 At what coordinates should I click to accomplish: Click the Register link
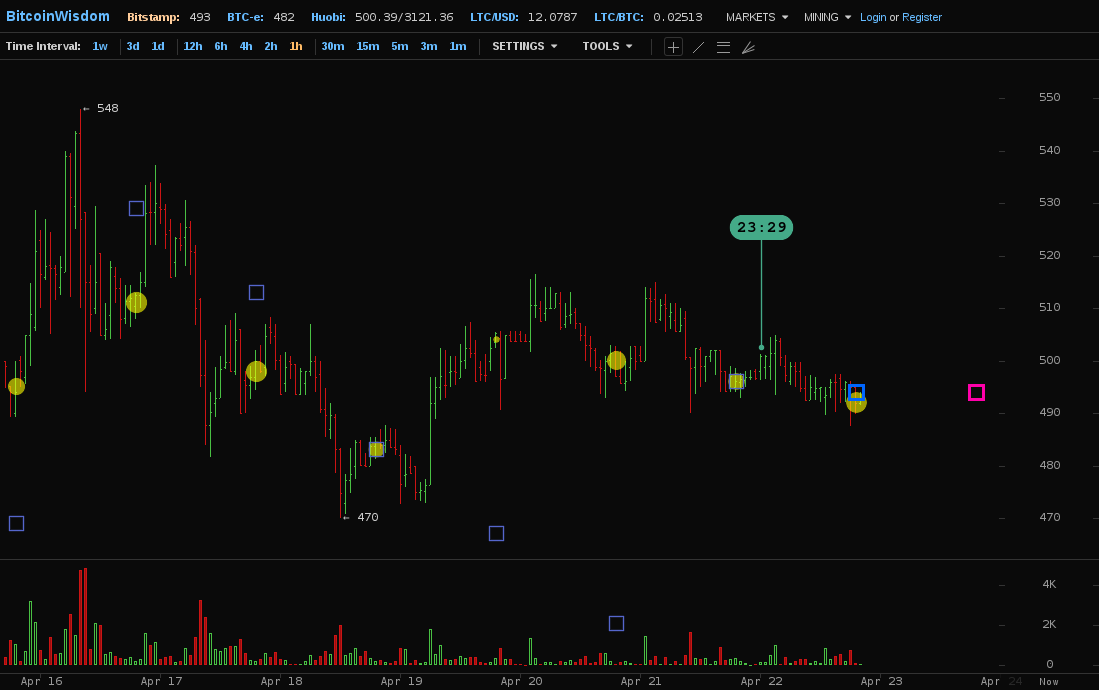[x=921, y=17]
